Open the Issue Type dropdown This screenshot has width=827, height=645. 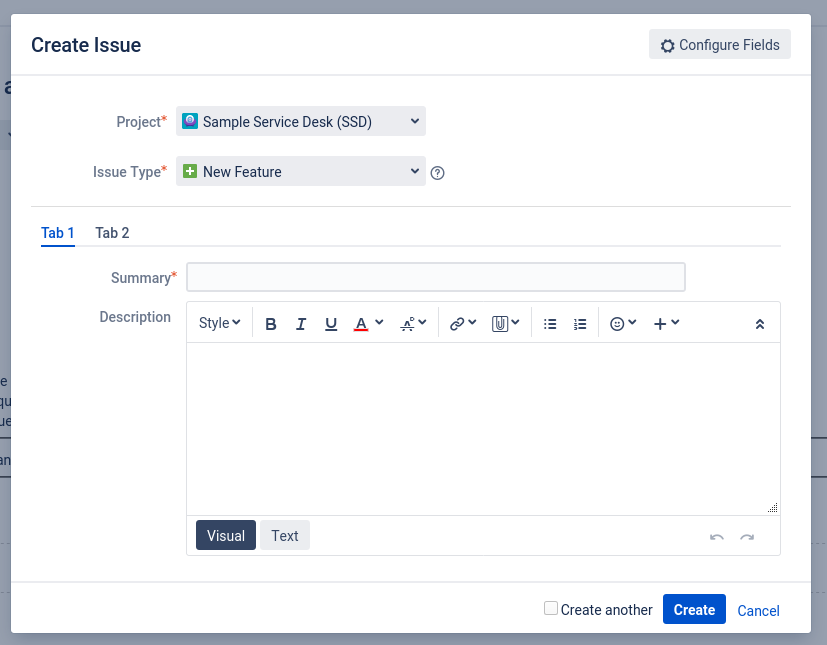(x=301, y=171)
